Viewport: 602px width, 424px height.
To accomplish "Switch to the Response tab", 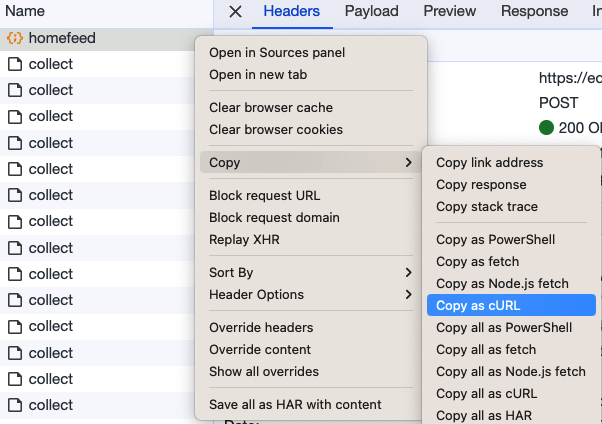I will pyautogui.click(x=534, y=12).
